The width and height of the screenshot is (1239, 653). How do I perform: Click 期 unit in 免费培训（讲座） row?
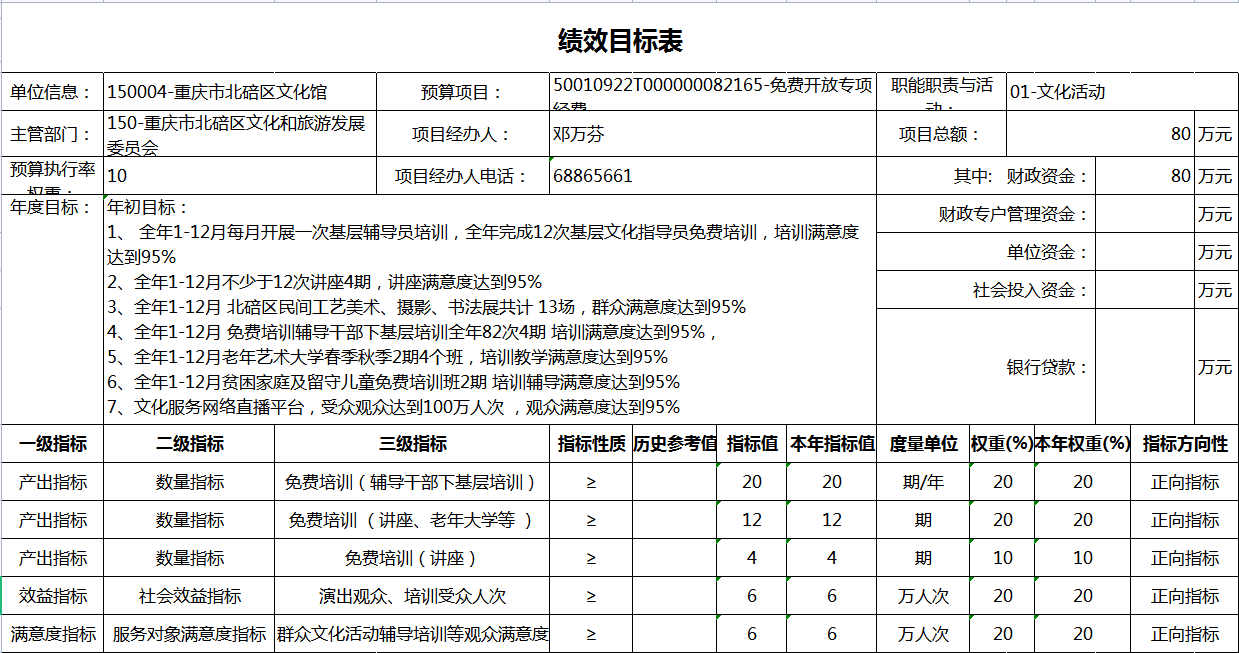click(923, 558)
